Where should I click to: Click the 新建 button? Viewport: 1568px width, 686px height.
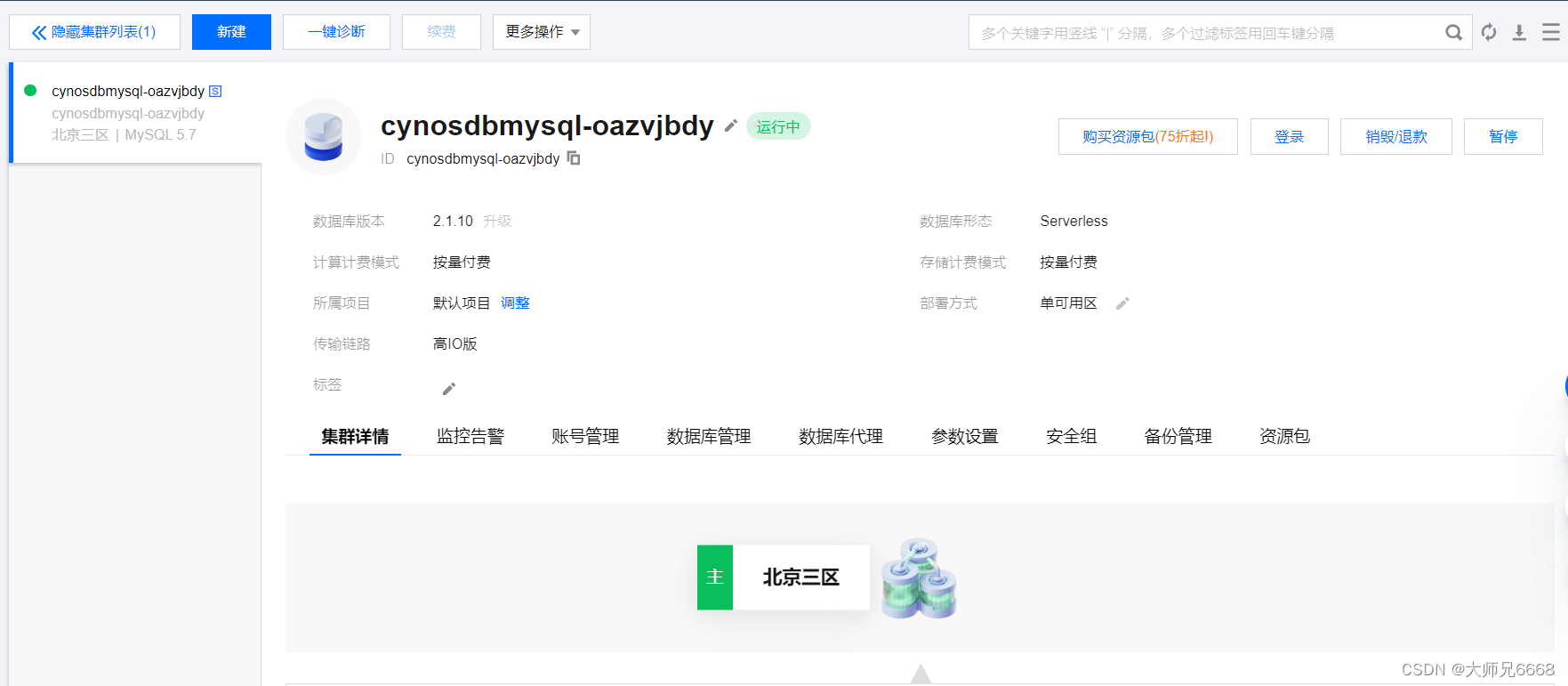(231, 32)
